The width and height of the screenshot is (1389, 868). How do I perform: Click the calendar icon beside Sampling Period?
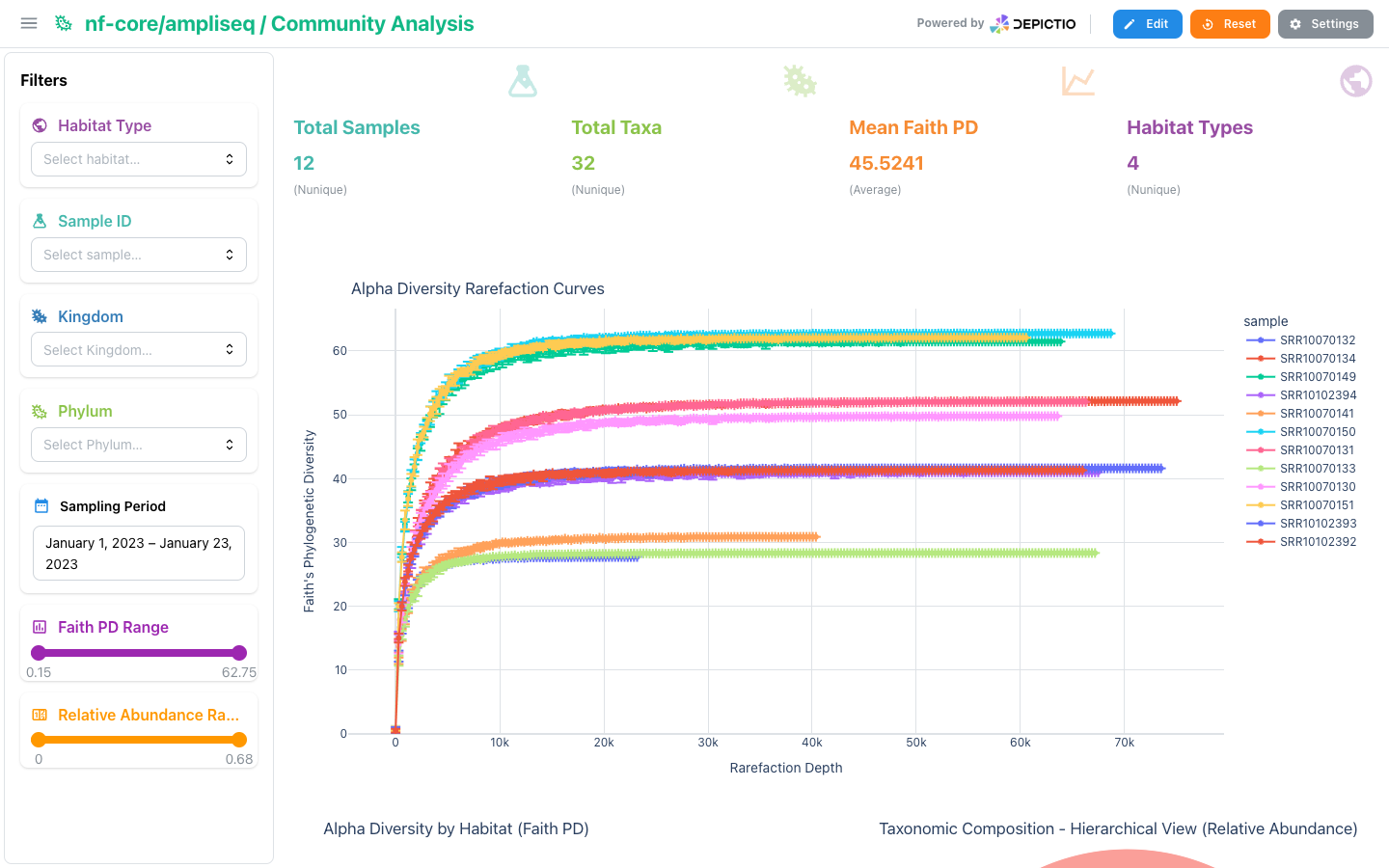pos(41,506)
